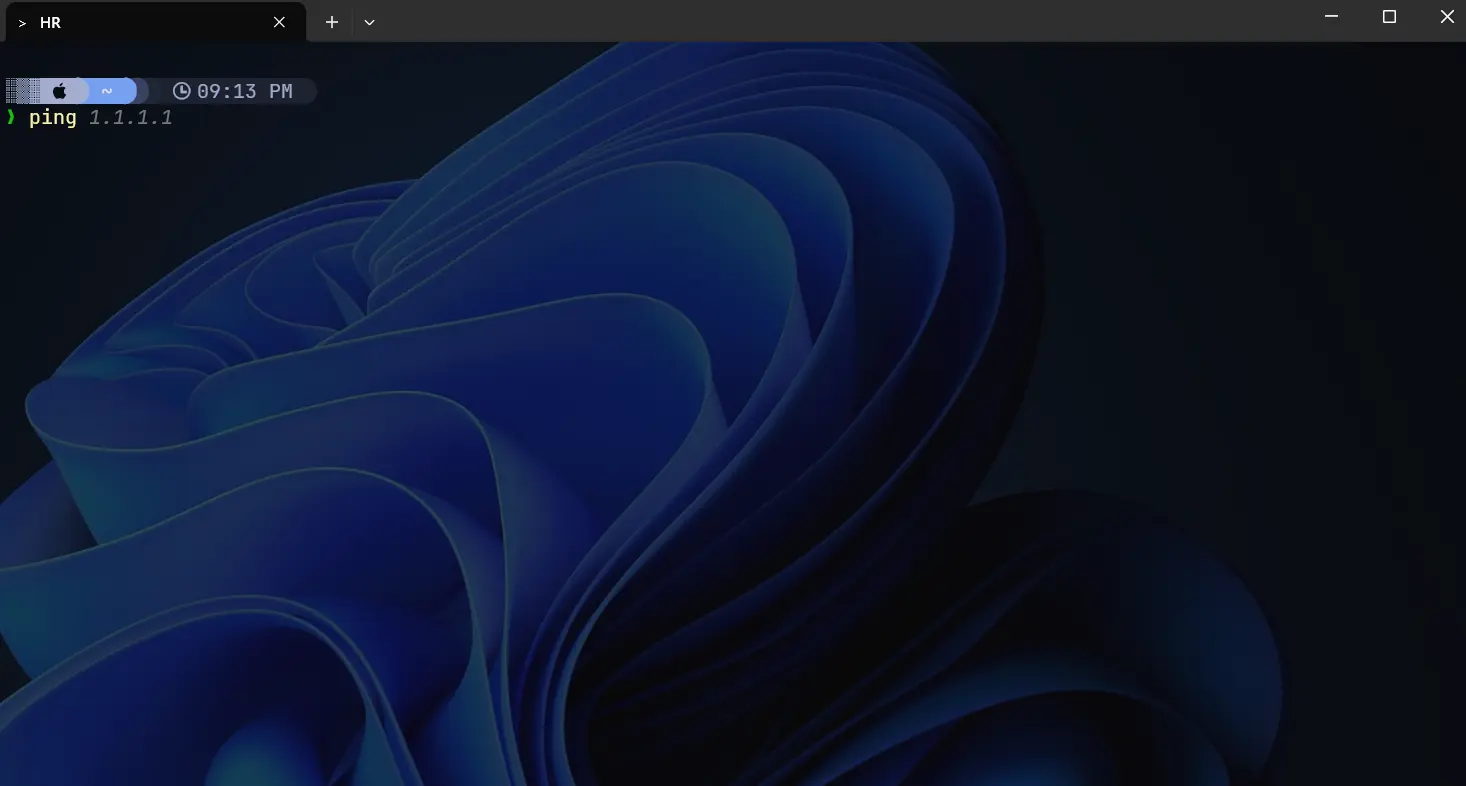
Task: Close the HR tab
Action: click(x=280, y=22)
